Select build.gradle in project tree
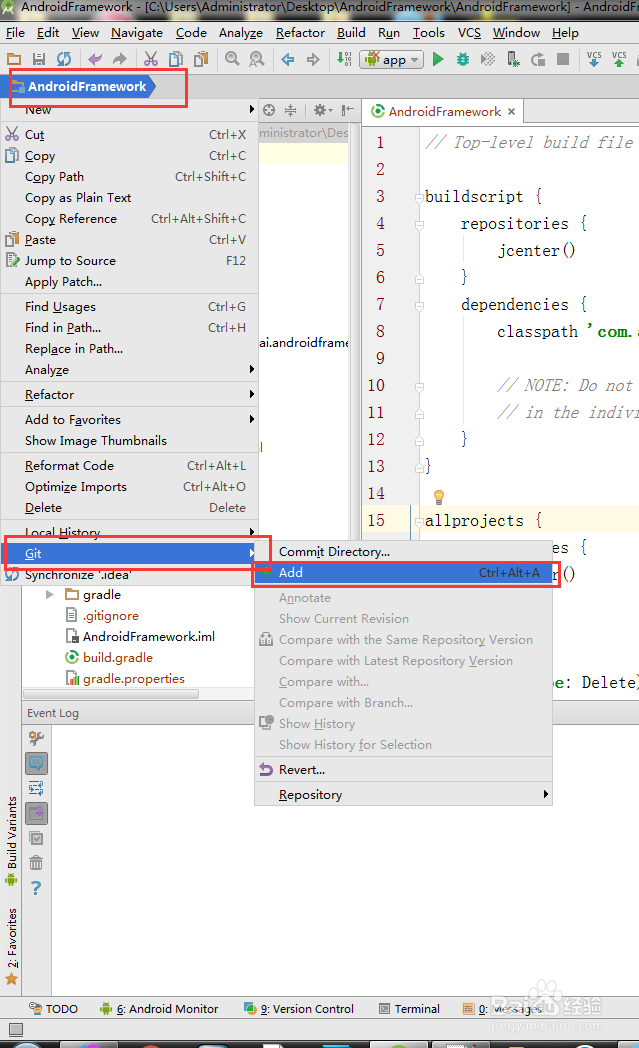Image resolution: width=639 pixels, height=1048 pixels. pyautogui.click(x=118, y=658)
